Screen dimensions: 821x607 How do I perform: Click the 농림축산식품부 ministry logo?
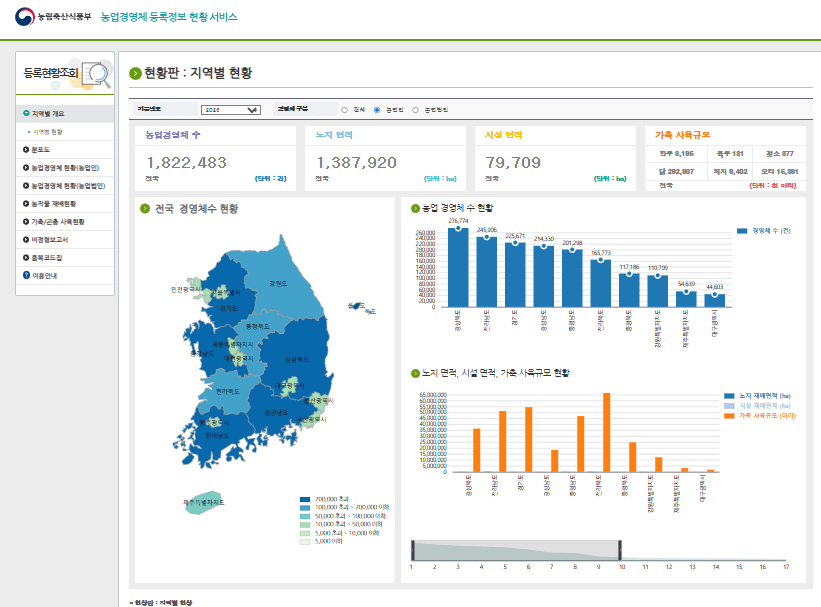[53, 17]
